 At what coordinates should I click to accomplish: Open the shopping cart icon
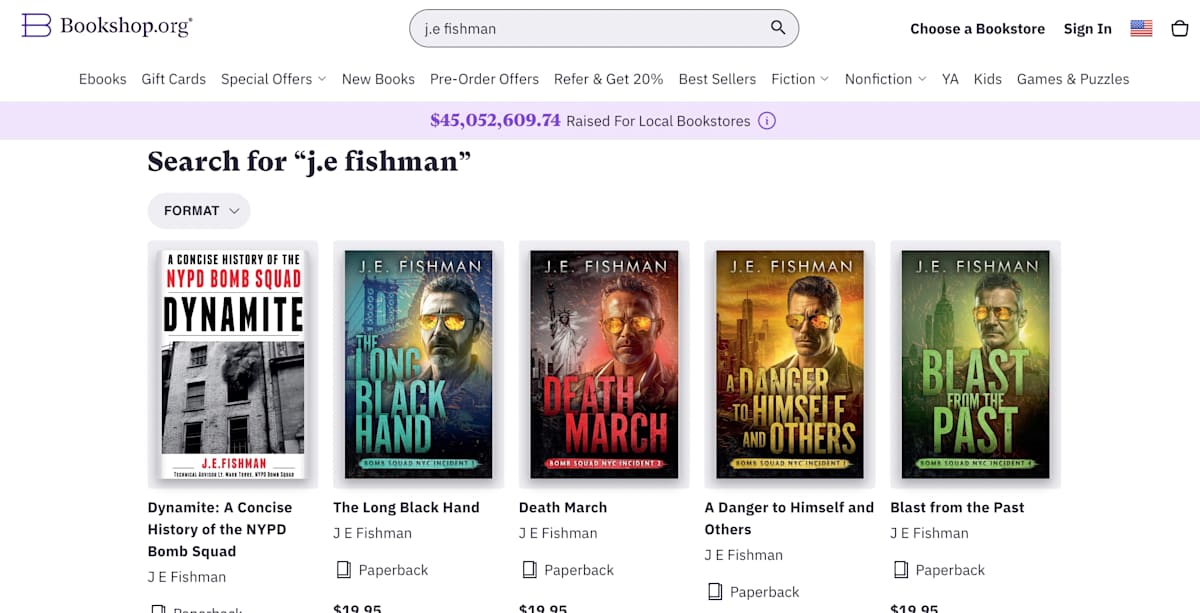pyautogui.click(x=1180, y=28)
